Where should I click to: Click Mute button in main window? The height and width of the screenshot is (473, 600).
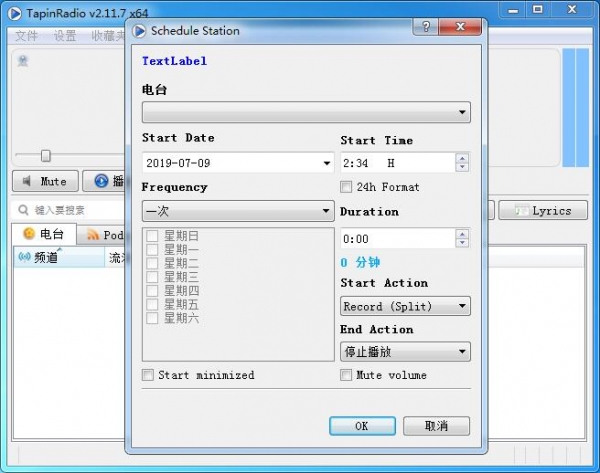46,181
